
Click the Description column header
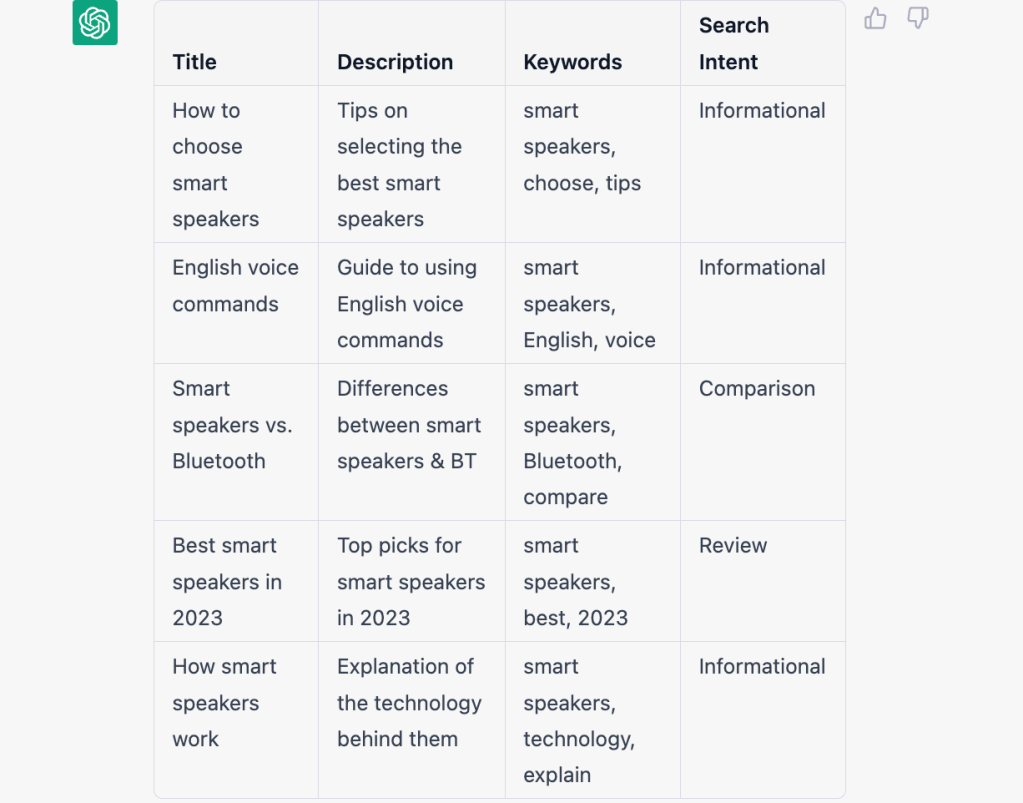395,62
